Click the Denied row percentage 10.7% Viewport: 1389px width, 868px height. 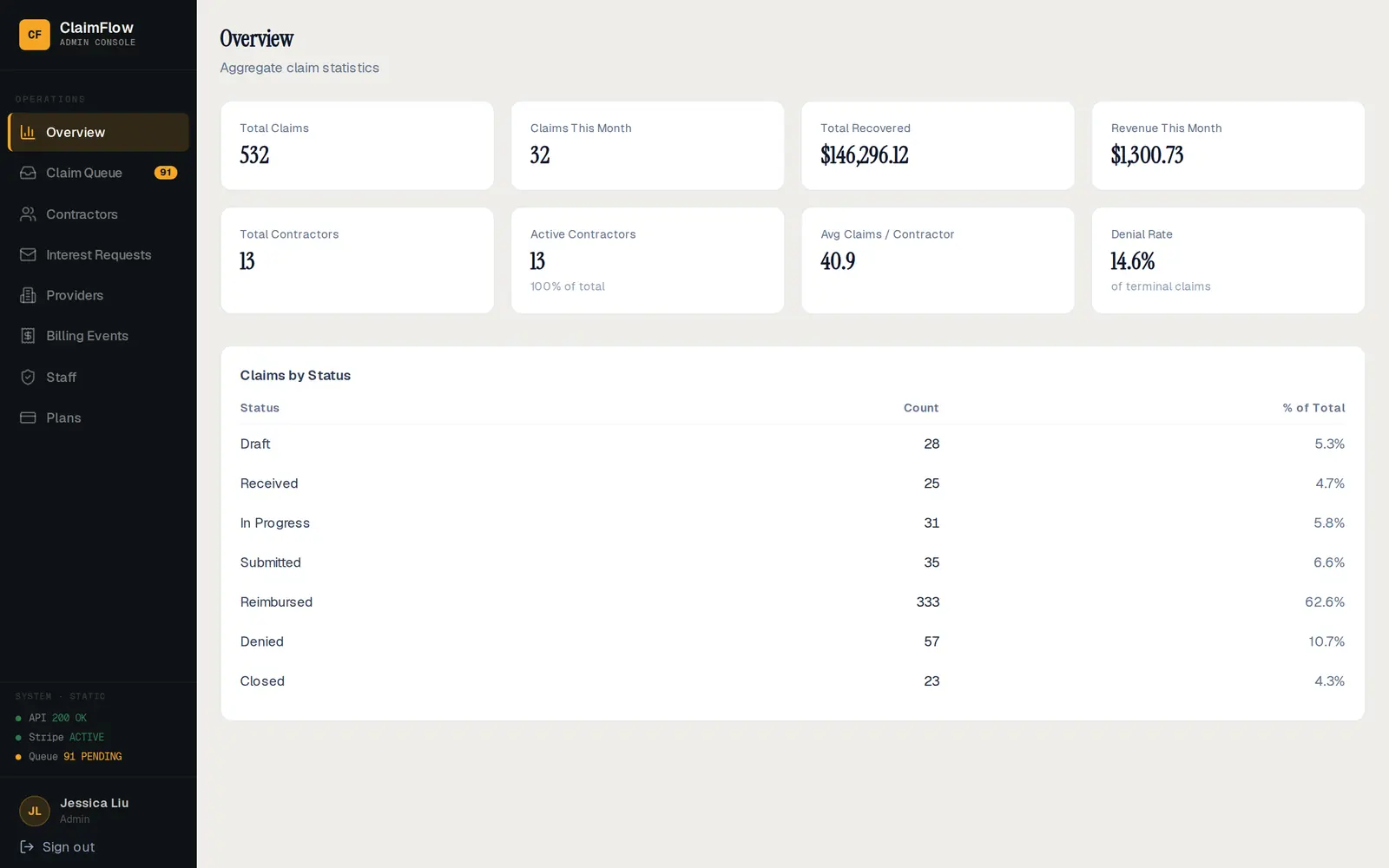point(1326,641)
